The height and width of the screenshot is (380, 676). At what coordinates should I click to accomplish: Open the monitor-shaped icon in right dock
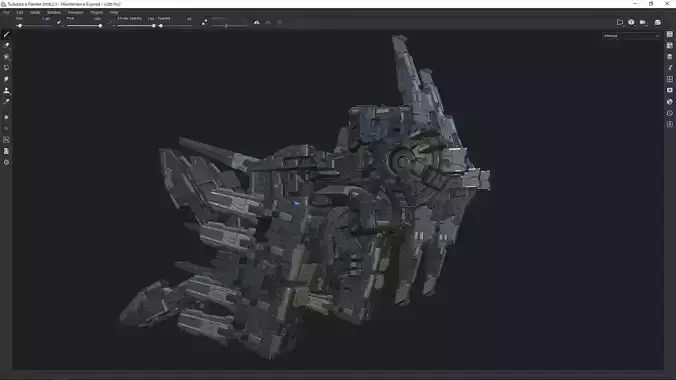pyautogui.click(x=670, y=91)
